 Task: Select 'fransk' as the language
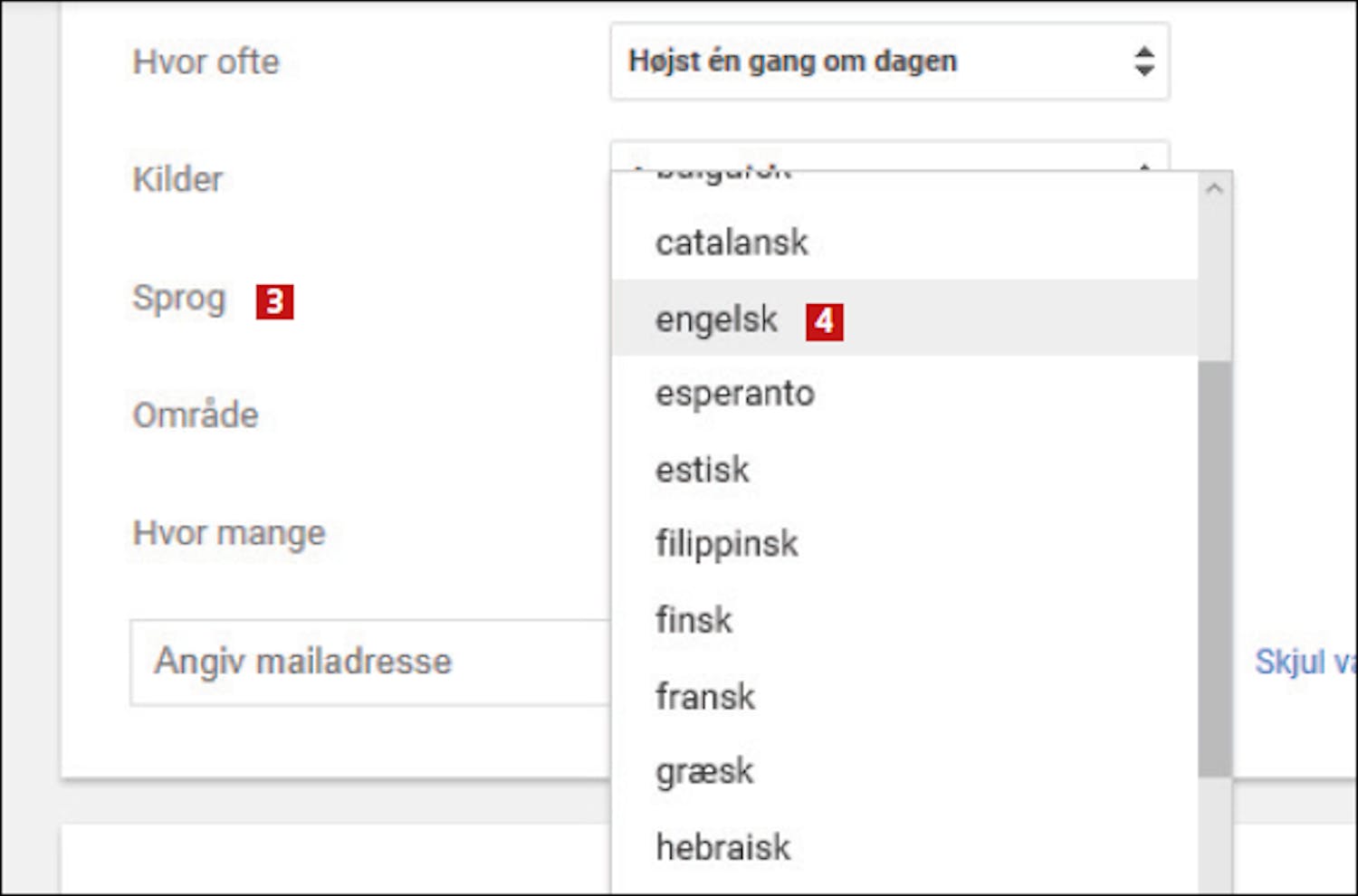point(705,697)
